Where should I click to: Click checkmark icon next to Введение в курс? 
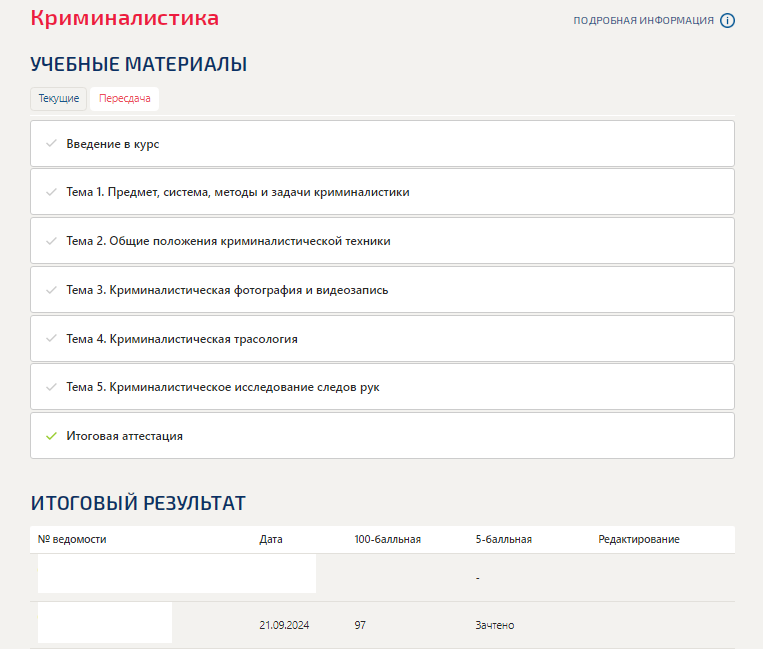[x=51, y=144]
